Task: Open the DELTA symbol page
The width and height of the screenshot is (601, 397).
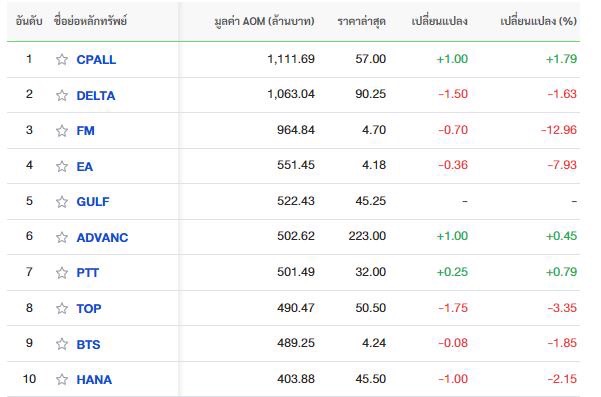Action: point(96,95)
